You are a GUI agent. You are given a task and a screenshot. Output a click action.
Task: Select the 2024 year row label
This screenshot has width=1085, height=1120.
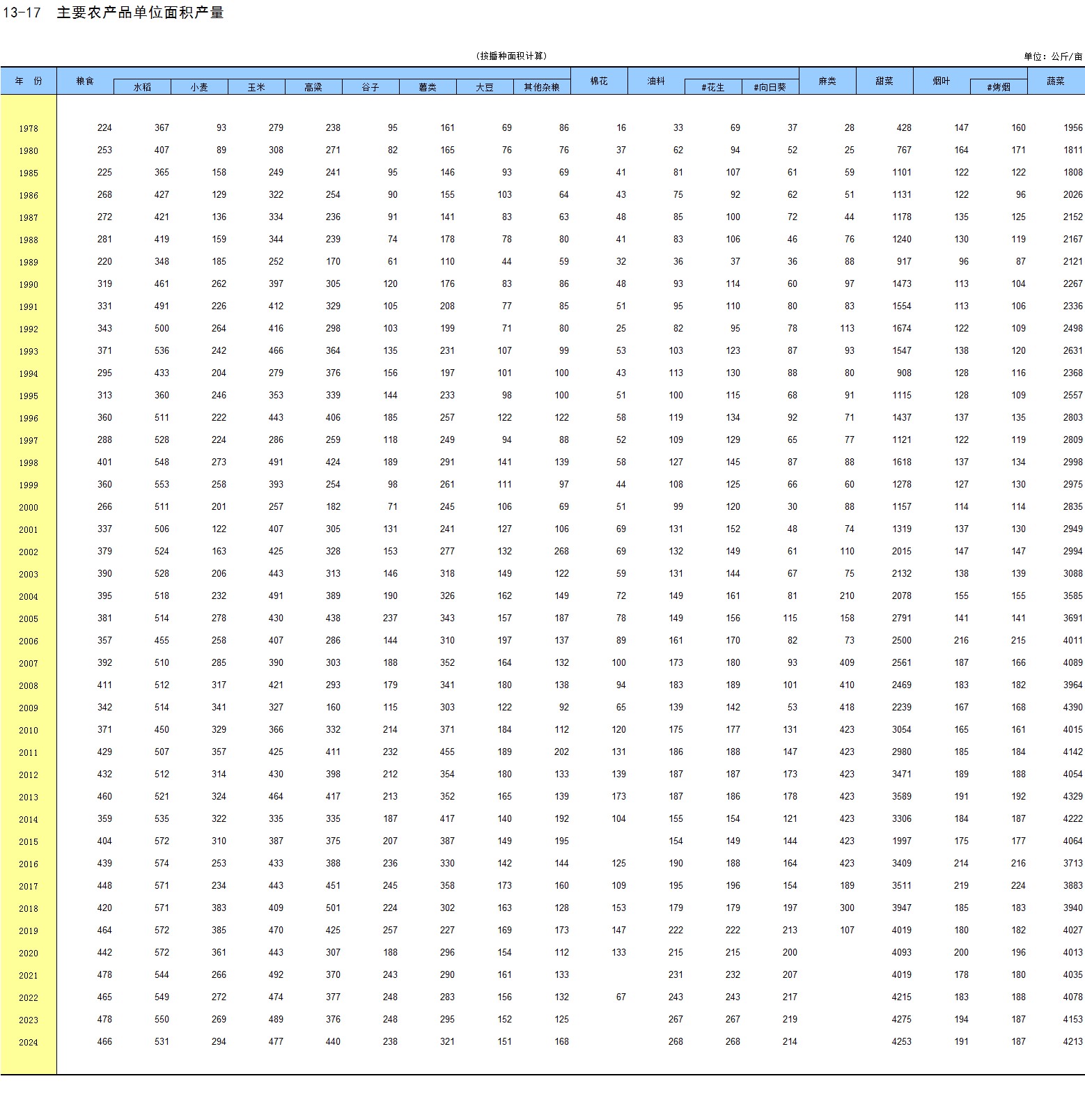coord(29,1043)
